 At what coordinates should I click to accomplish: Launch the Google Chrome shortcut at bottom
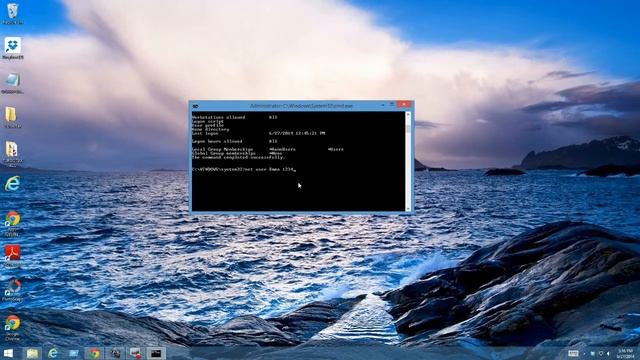click(x=13, y=327)
